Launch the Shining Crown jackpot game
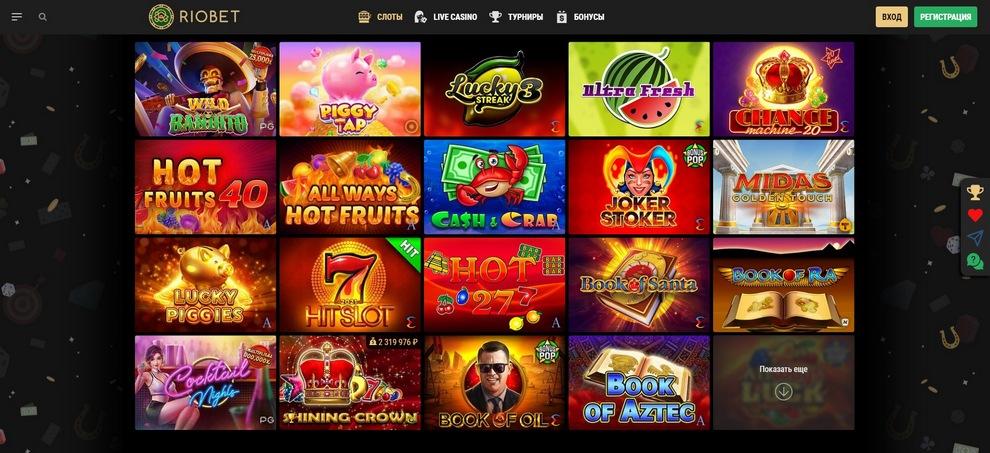The width and height of the screenshot is (990, 453). click(350, 383)
